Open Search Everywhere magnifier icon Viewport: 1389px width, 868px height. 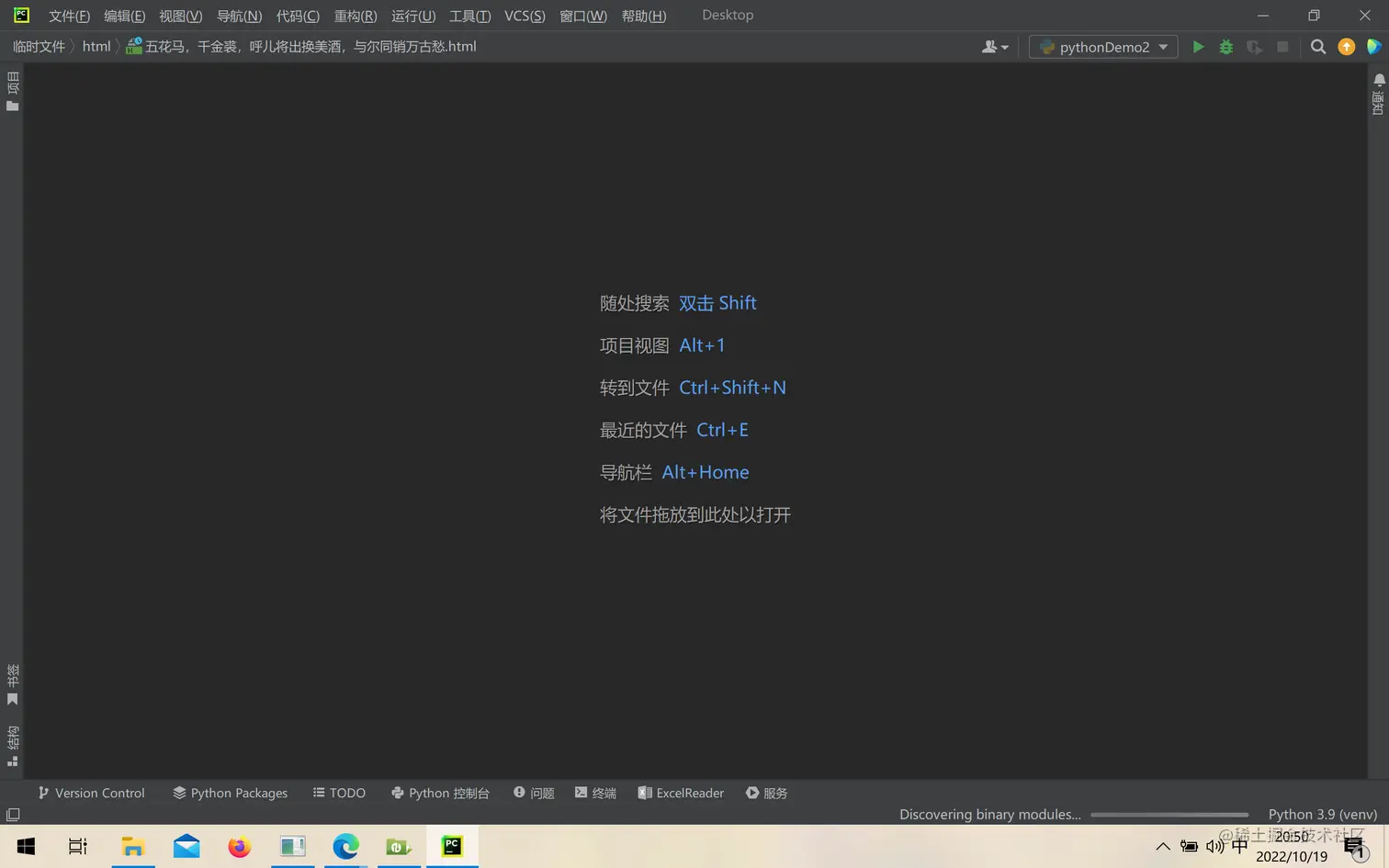click(x=1318, y=47)
